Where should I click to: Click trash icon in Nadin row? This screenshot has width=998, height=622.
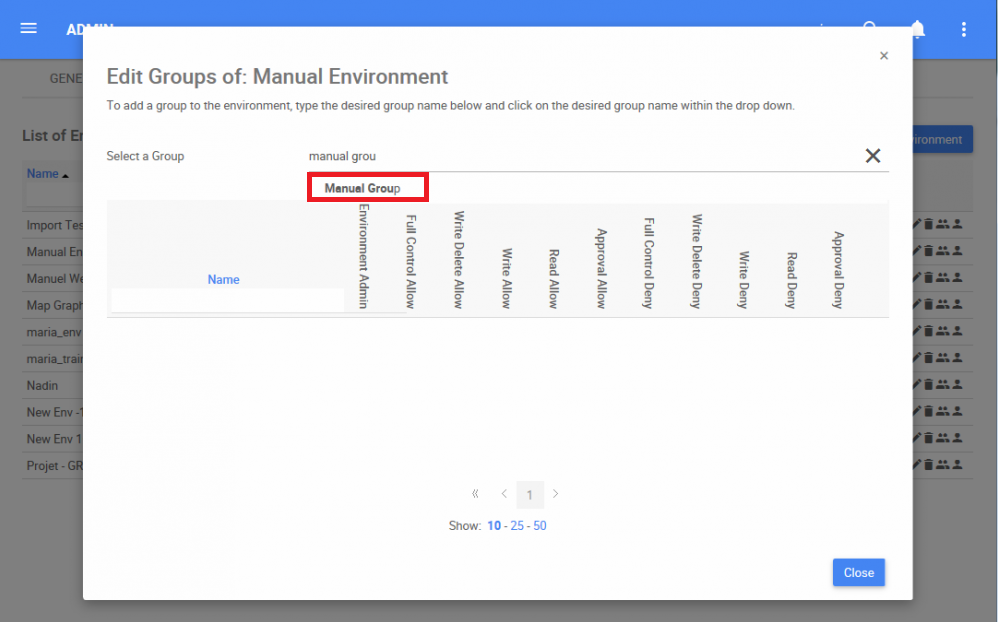point(929,385)
